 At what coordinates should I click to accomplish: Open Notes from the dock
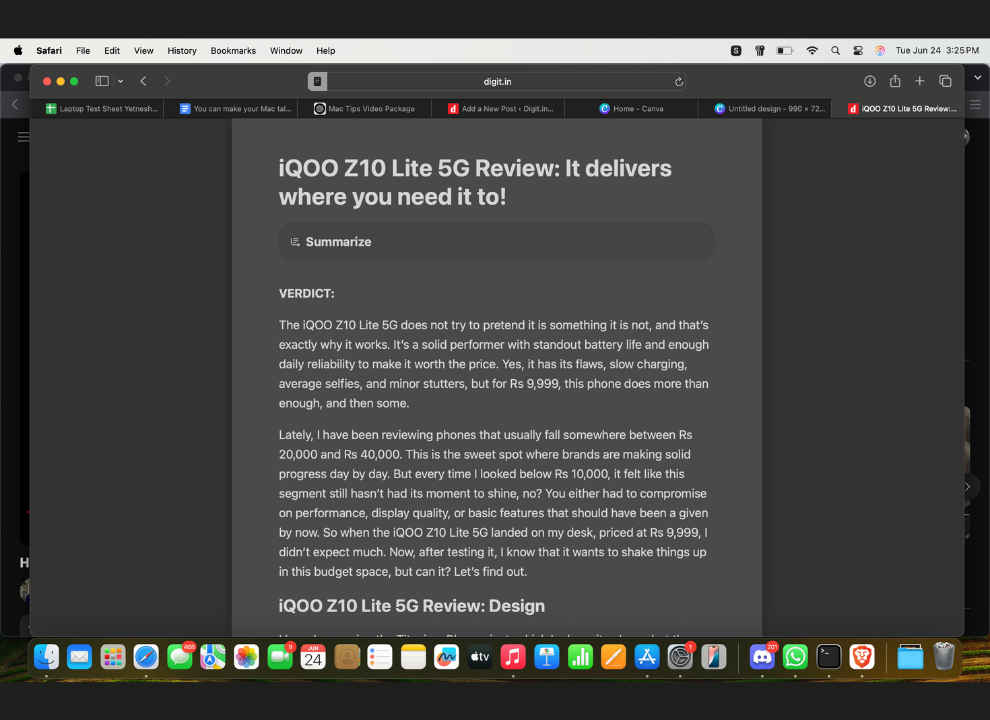(x=413, y=657)
